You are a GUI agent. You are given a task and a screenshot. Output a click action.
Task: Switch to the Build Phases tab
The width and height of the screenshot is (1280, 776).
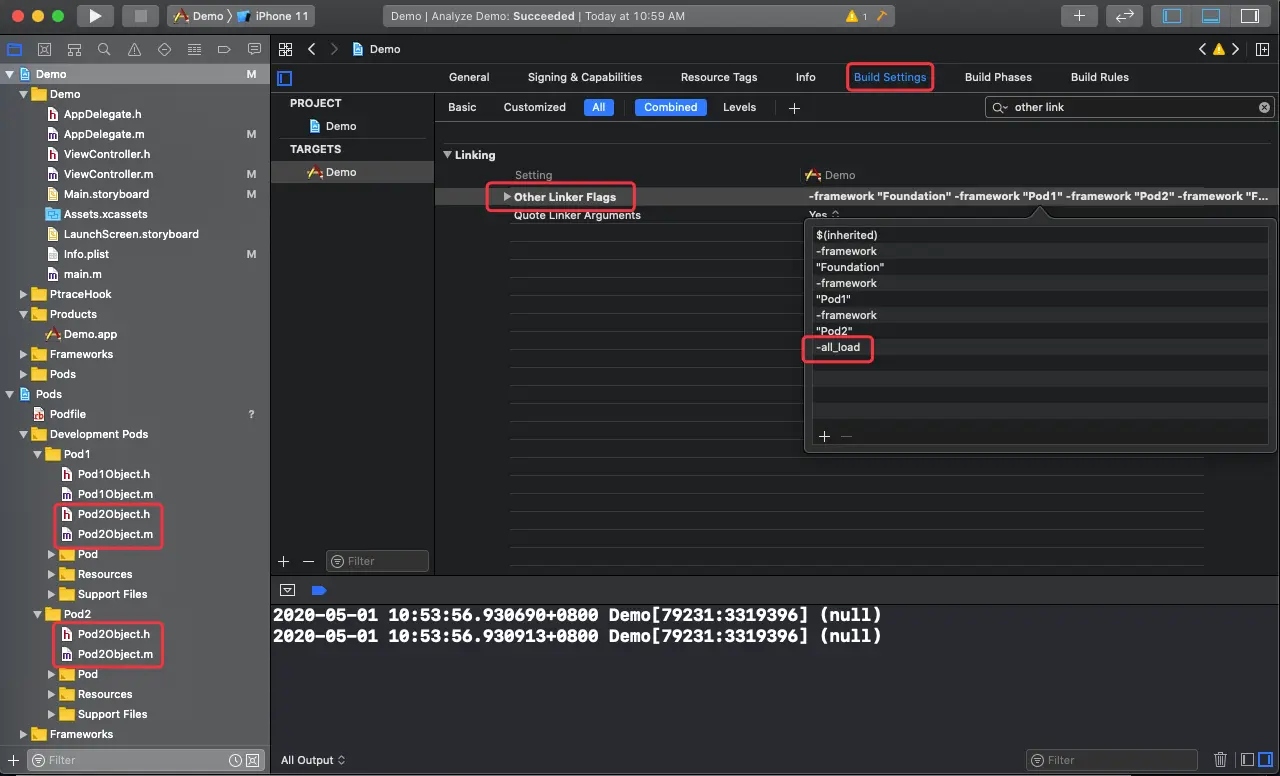(x=998, y=77)
